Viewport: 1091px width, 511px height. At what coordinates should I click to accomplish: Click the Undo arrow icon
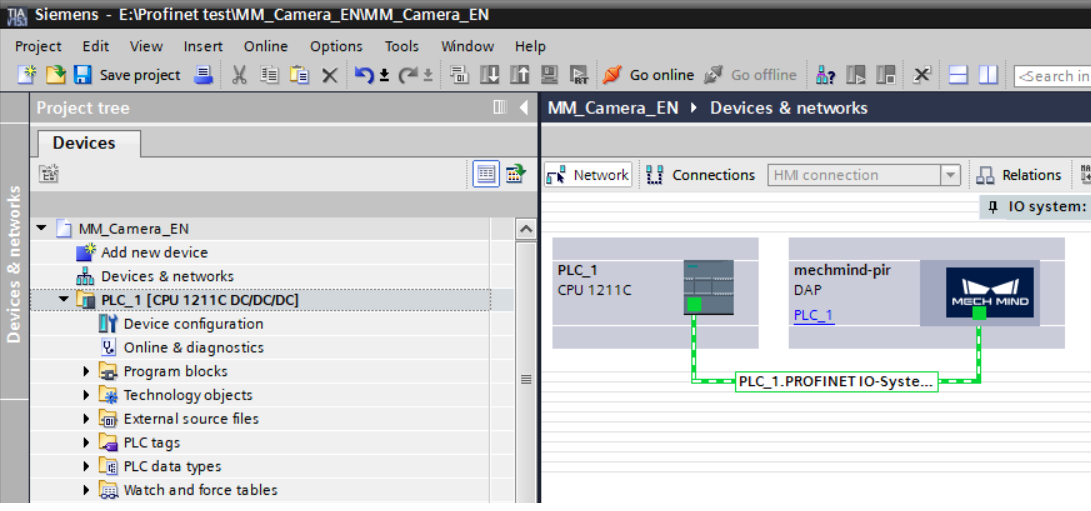pos(364,74)
